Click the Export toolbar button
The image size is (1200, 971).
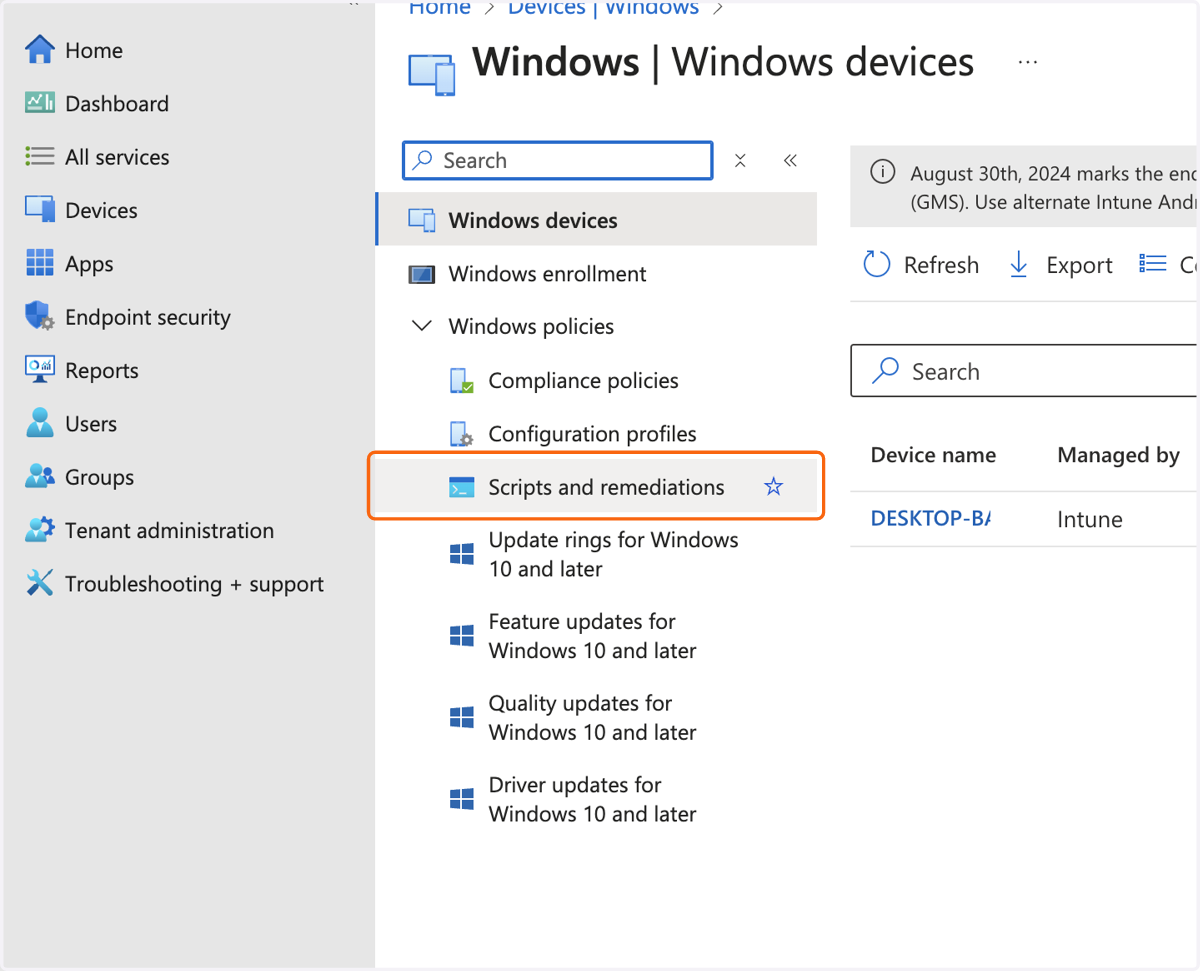coord(1060,265)
